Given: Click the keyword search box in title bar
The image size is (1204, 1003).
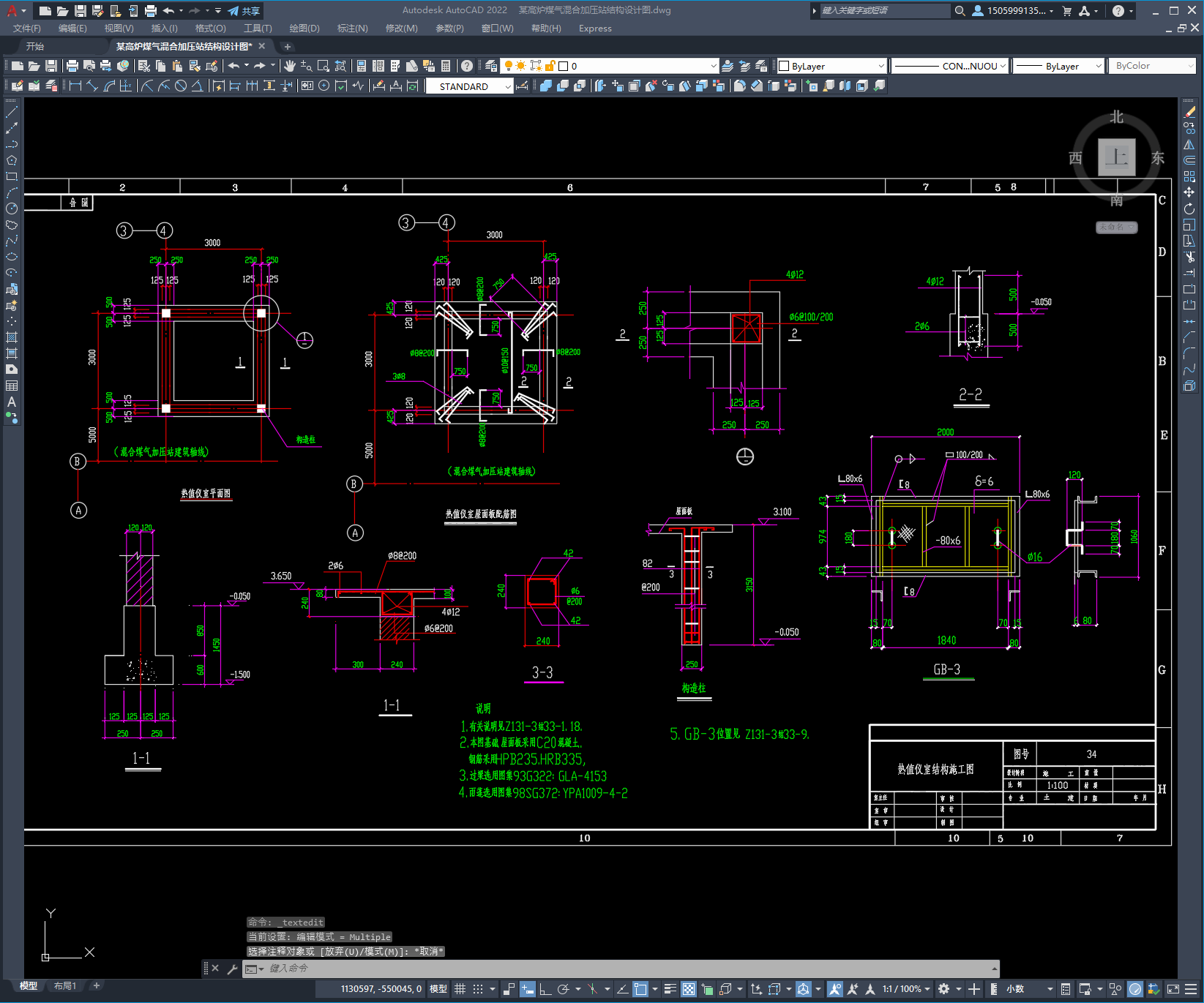Looking at the screenshot, I should point(884,11).
